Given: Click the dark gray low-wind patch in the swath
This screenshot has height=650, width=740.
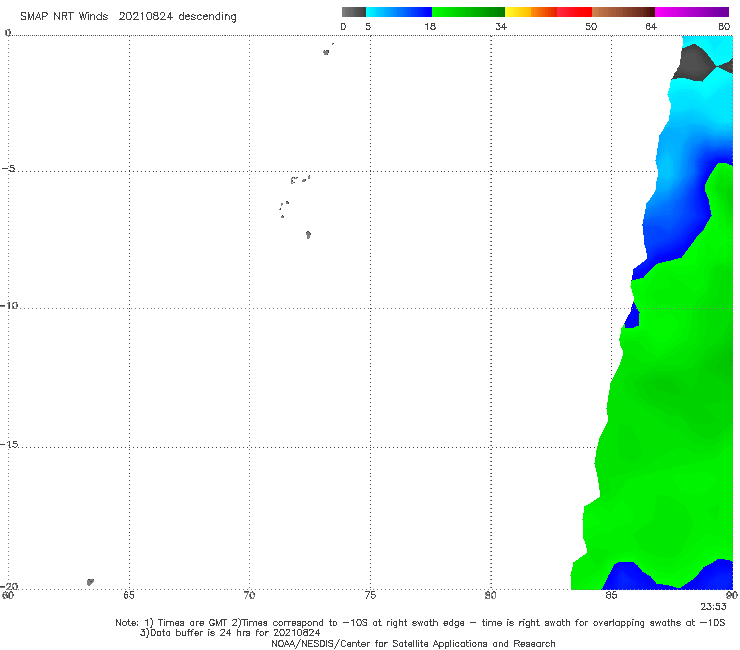Looking at the screenshot, I should point(694,62).
